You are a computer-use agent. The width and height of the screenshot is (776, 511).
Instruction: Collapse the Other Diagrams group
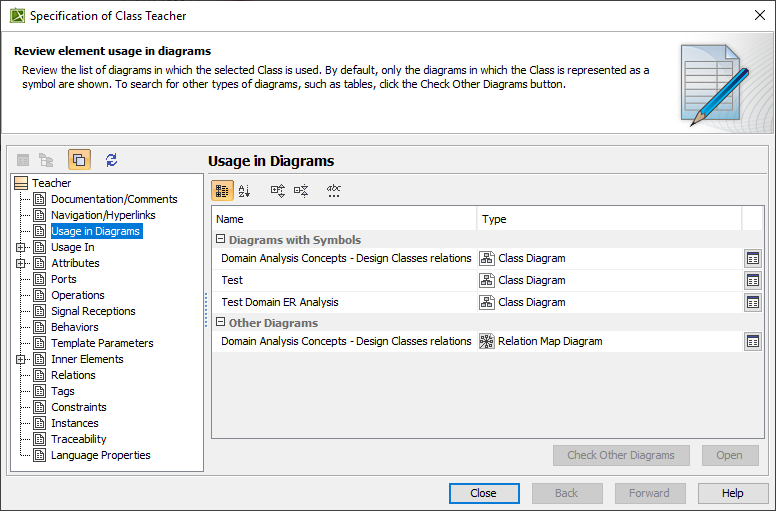(220, 323)
